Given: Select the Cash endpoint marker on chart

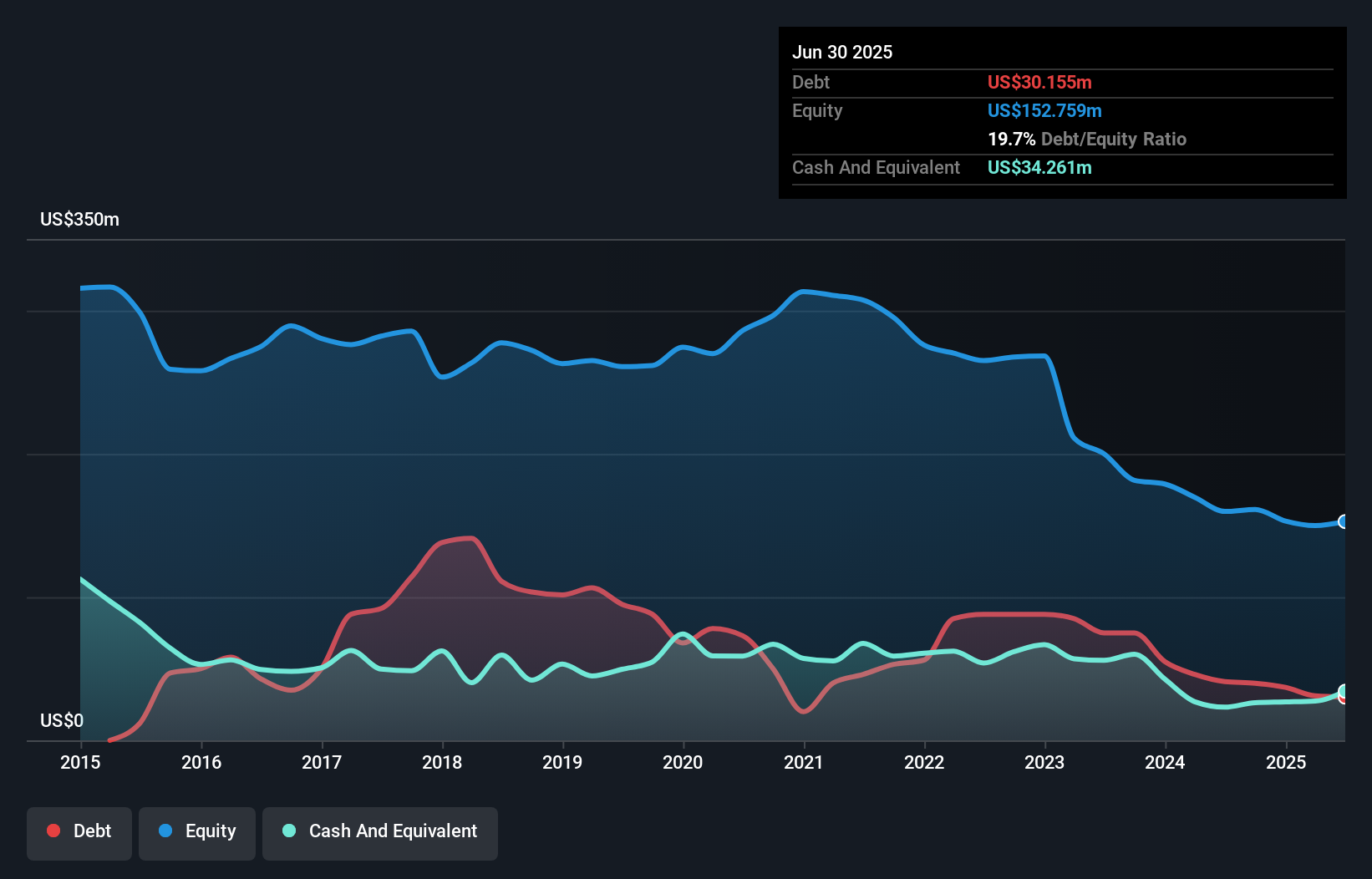Looking at the screenshot, I should pyautogui.click(x=1344, y=691).
